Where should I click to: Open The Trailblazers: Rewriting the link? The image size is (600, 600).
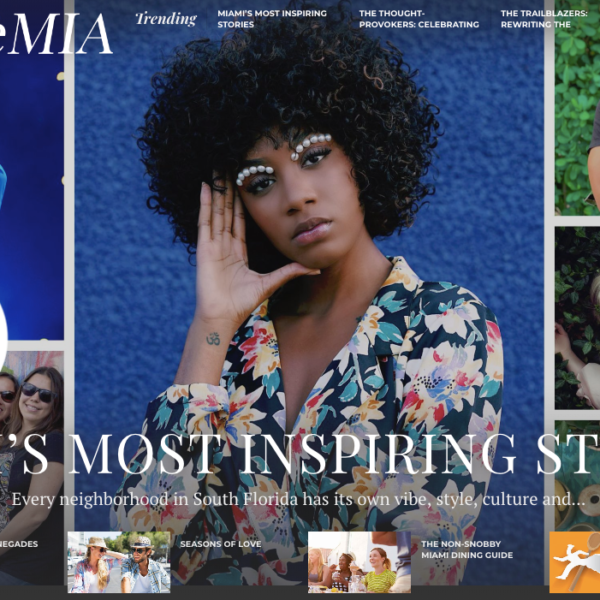544,19
